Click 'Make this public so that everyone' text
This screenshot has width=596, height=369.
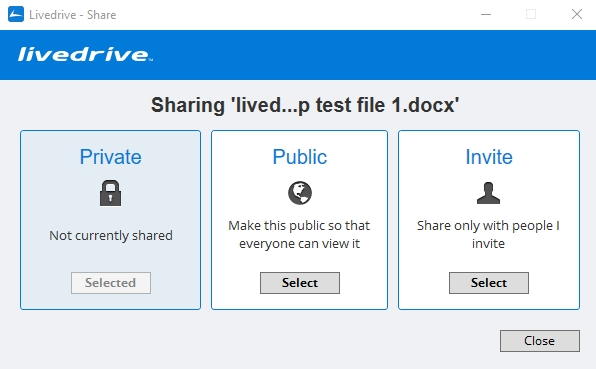299,234
